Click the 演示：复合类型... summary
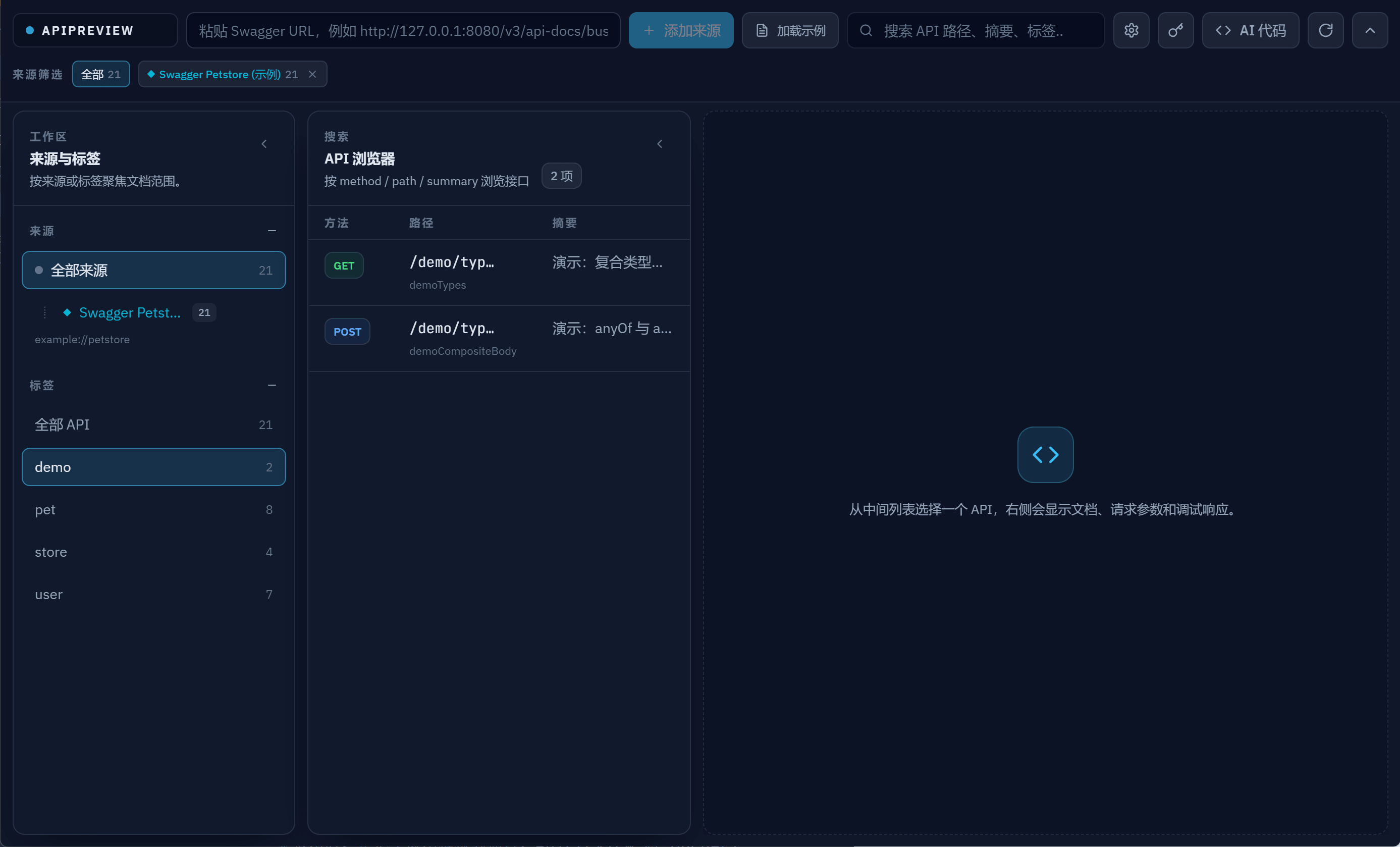 coord(607,262)
